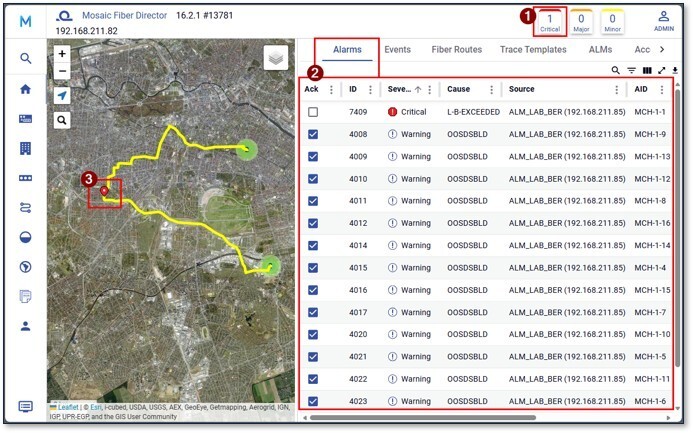The image size is (693, 433).
Task: Search the alarms table with magnifier icon
Action: click(615, 70)
